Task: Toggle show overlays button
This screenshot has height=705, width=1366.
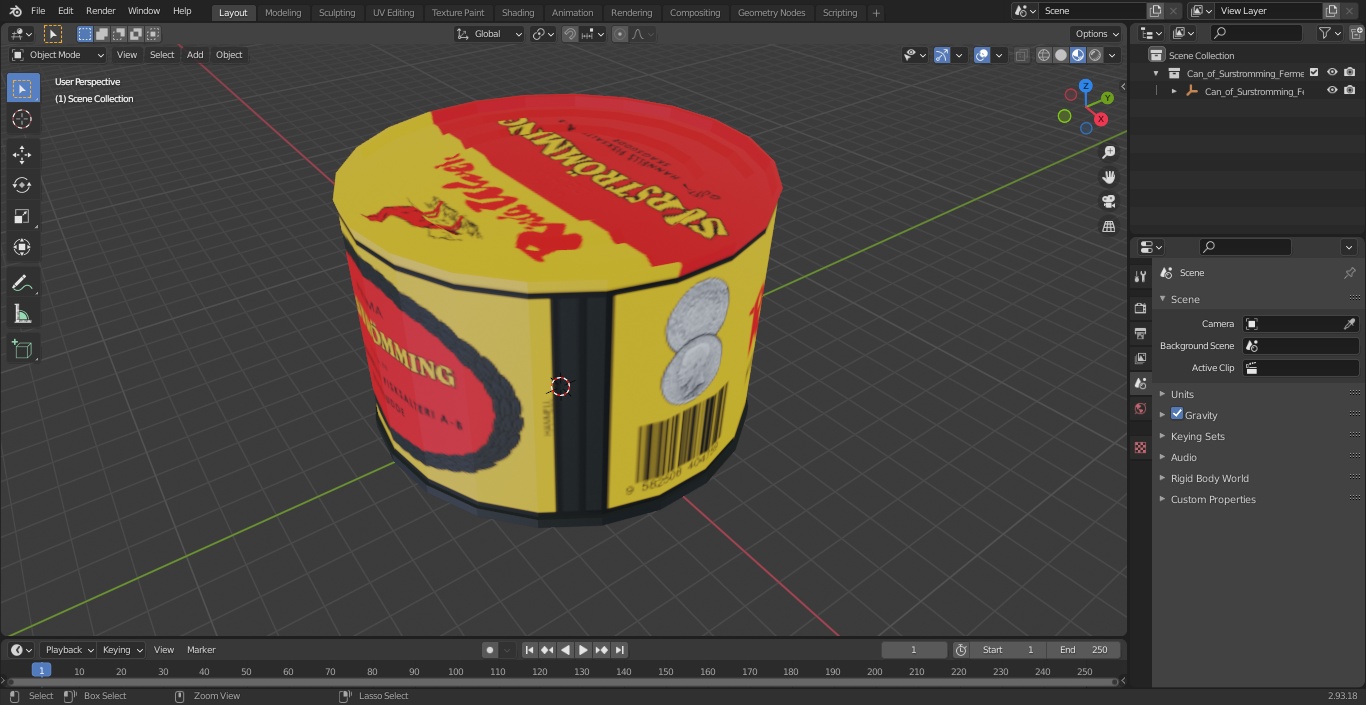Action: [982, 55]
